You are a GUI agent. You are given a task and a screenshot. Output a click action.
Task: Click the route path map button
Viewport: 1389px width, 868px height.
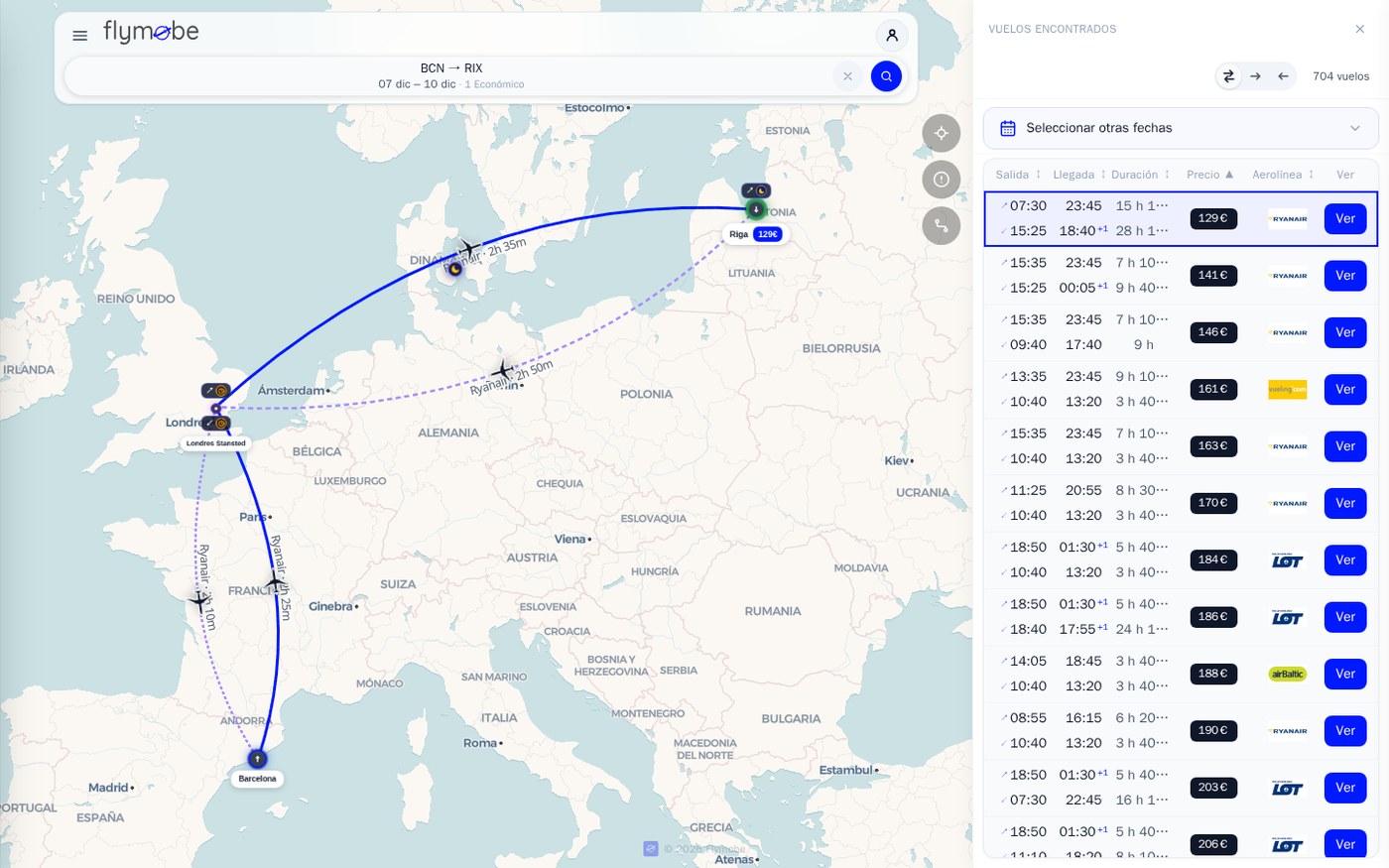point(942,226)
